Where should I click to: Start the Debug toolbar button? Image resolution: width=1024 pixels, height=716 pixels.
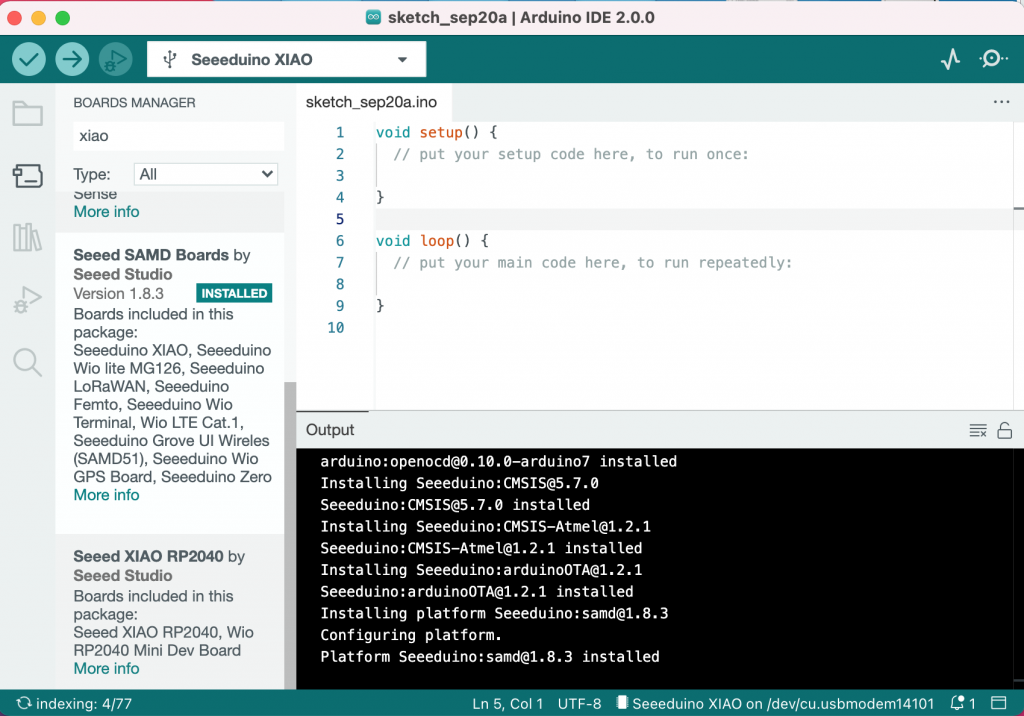point(116,59)
